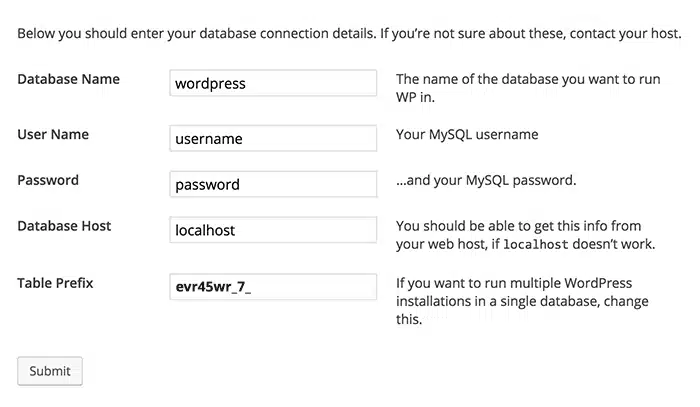This screenshot has width=700, height=407.
Task: Focus the Table Prefix input field
Action: pyautogui.click(x=273, y=287)
